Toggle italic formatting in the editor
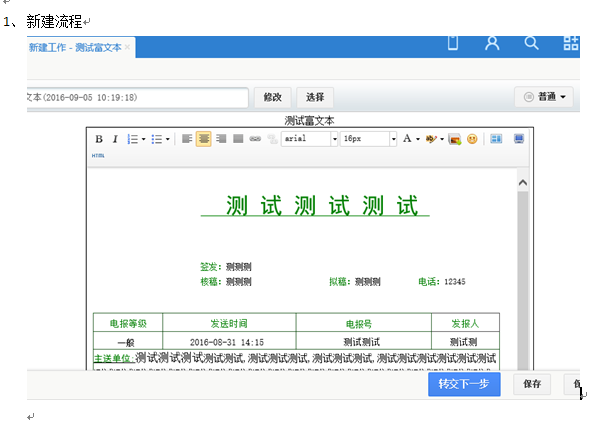 pos(115,139)
